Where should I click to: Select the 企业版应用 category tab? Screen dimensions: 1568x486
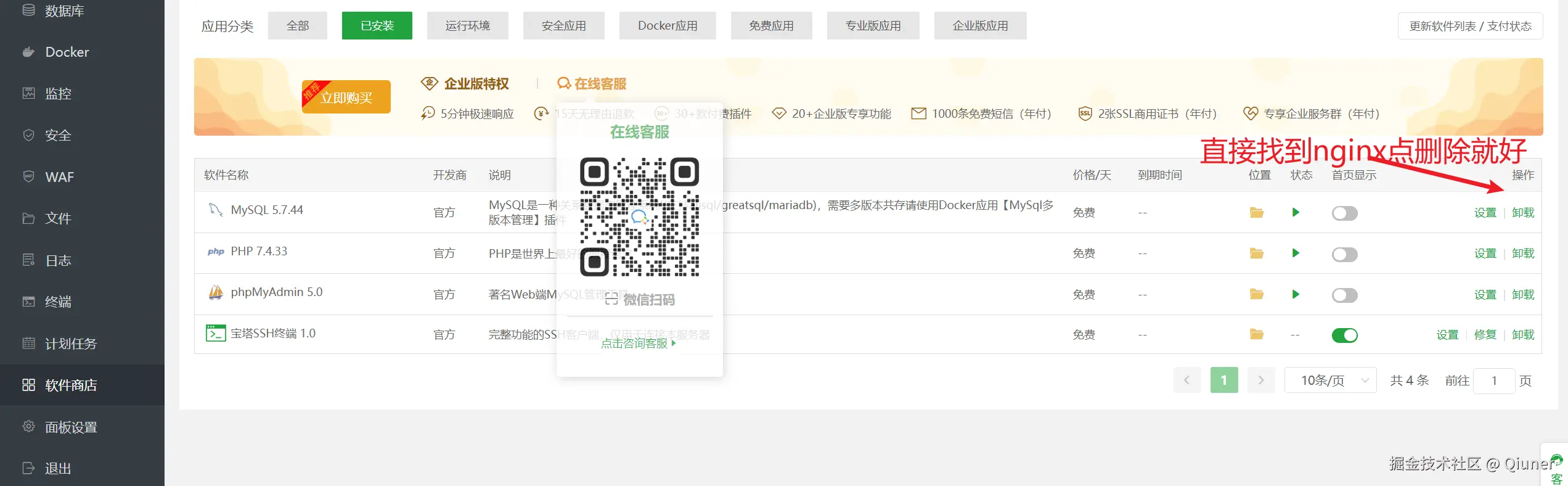tap(981, 26)
